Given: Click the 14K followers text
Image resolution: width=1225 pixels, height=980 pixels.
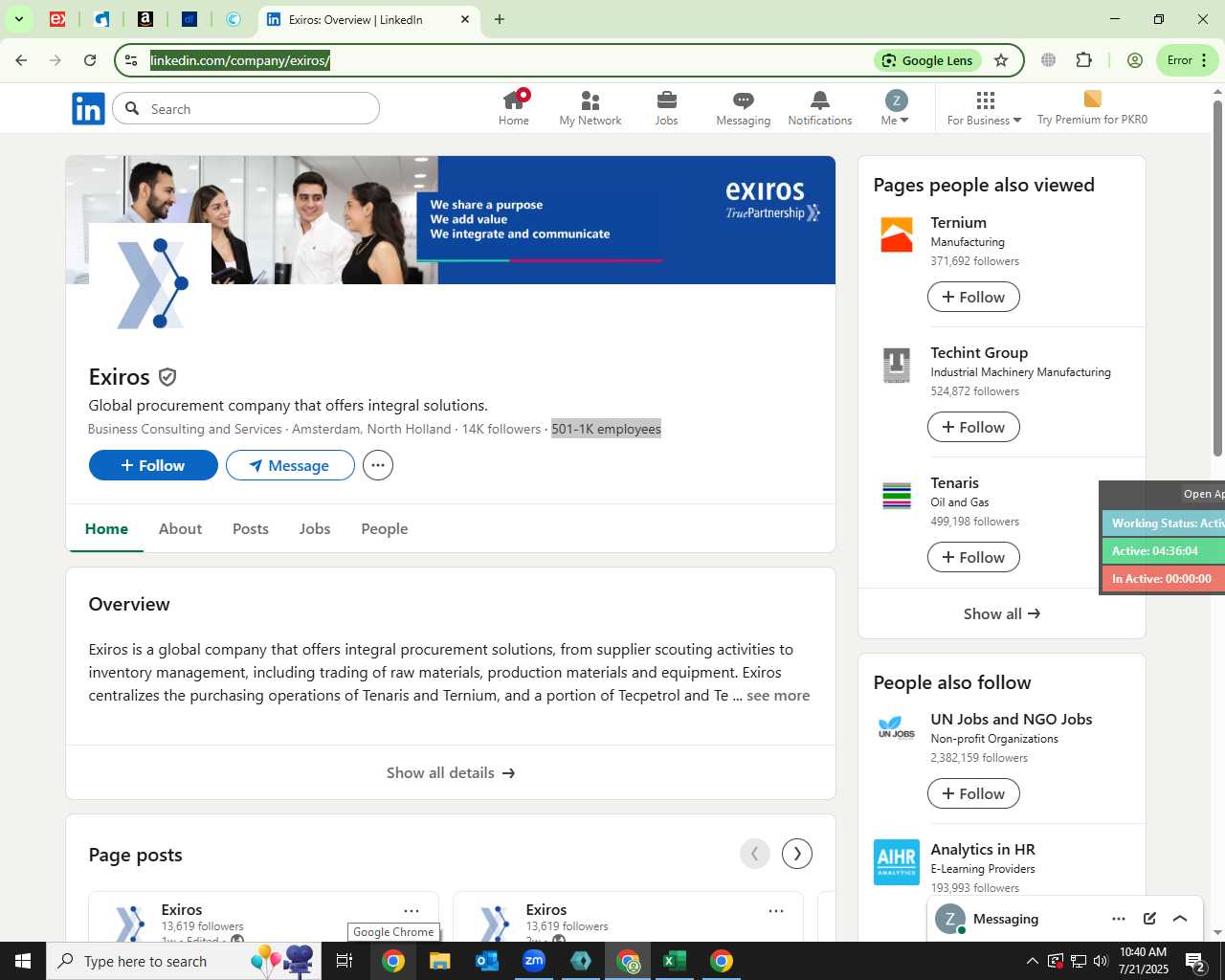Looking at the screenshot, I should [501, 429].
